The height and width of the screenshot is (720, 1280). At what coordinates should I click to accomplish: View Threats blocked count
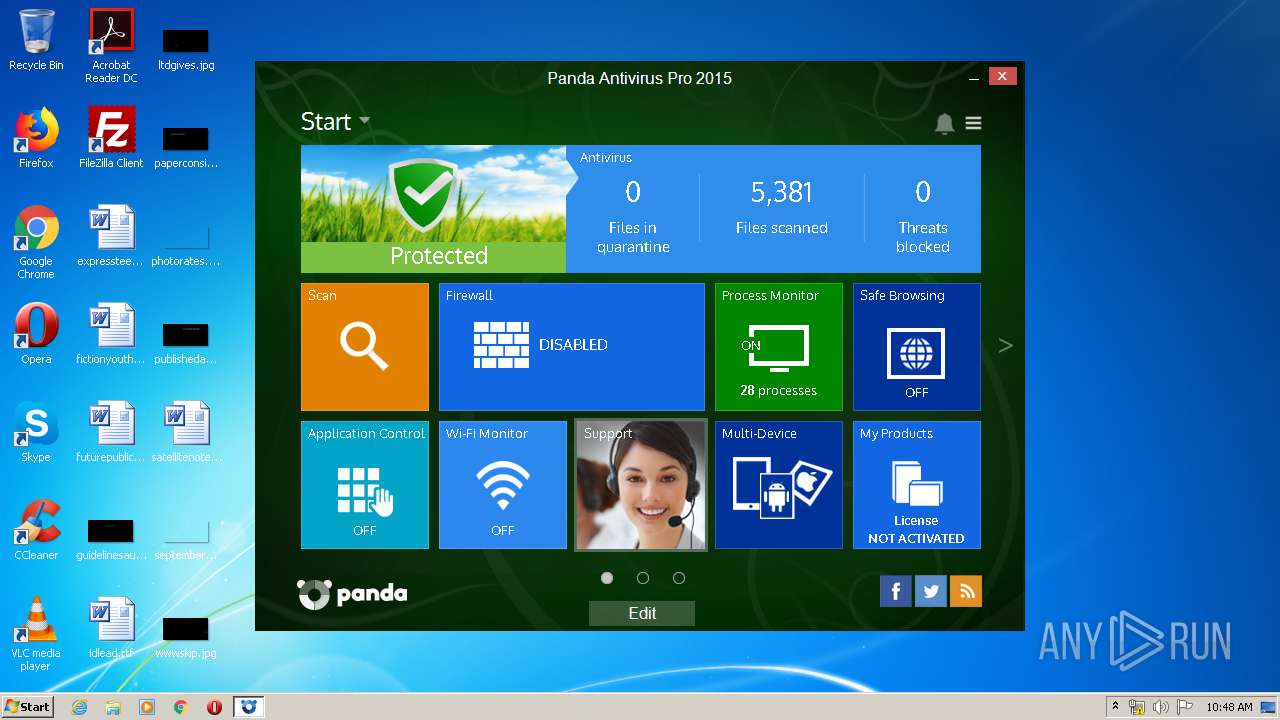923,216
